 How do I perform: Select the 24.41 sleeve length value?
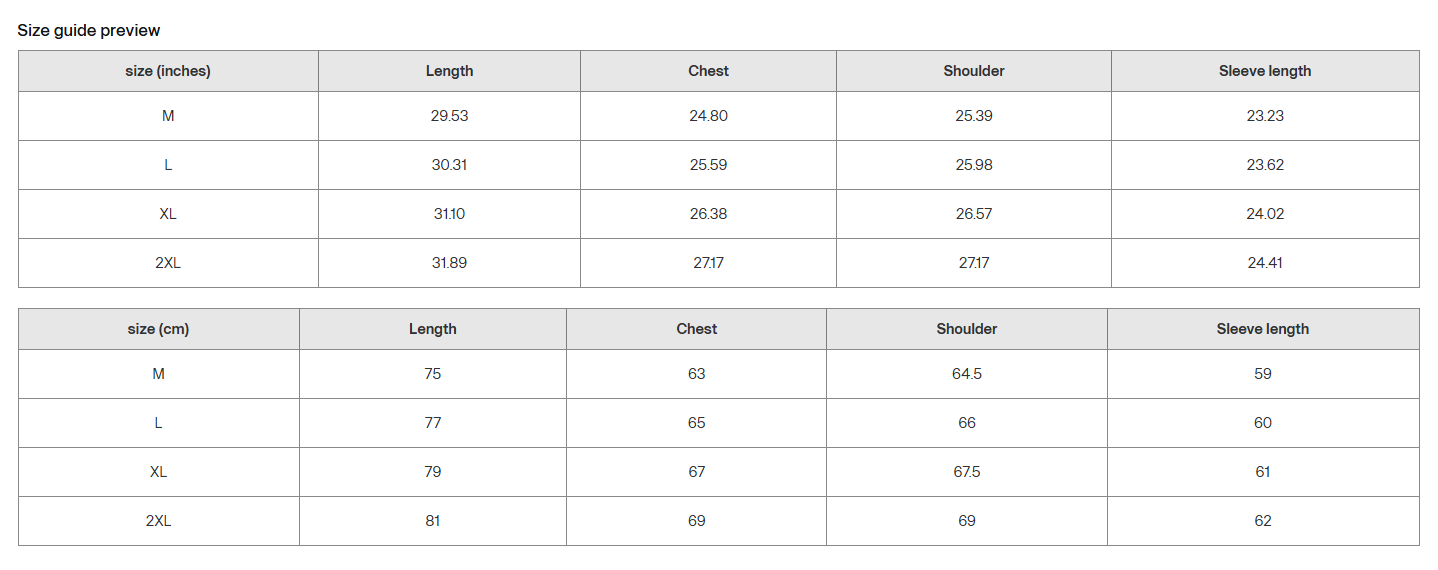(1264, 263)
